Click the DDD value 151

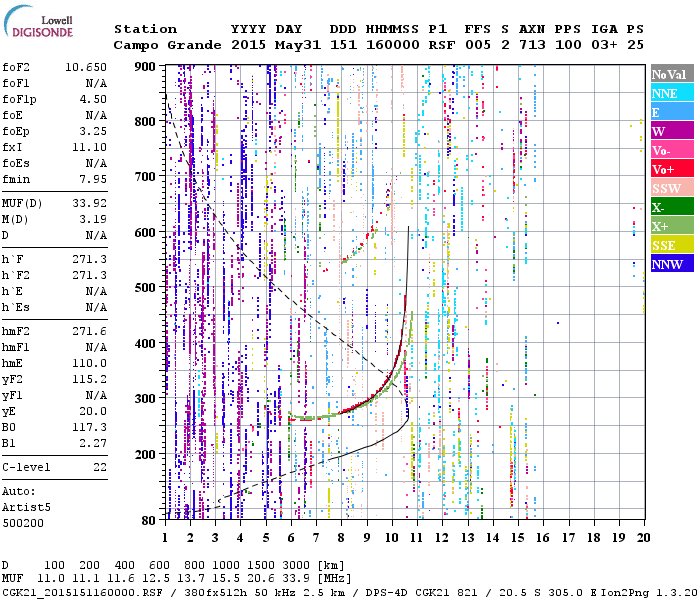343,45
